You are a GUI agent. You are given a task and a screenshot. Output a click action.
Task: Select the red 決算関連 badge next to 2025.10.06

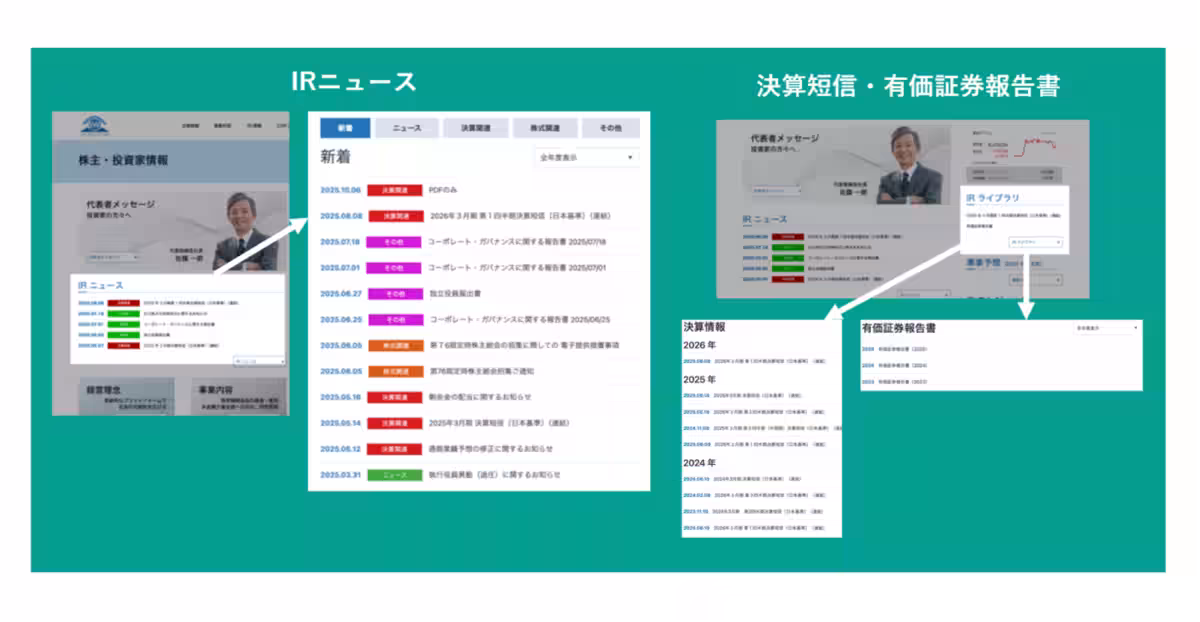394,188
